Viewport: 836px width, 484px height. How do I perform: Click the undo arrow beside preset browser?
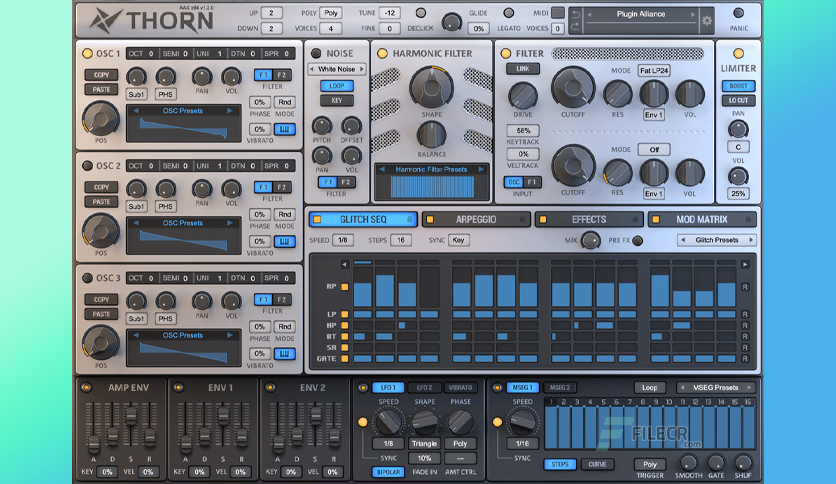click(x=575, y=14)
